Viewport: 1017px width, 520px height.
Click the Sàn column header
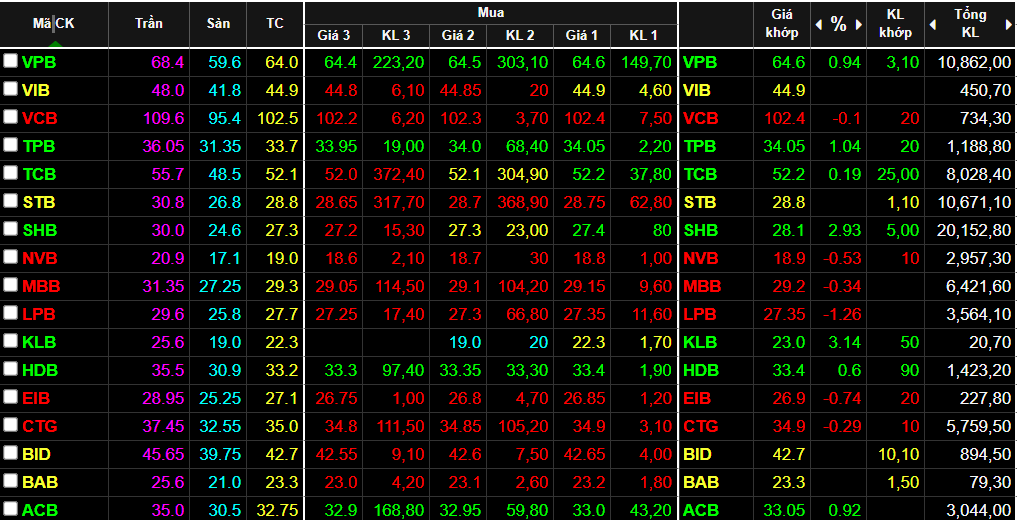pos(217,24)
